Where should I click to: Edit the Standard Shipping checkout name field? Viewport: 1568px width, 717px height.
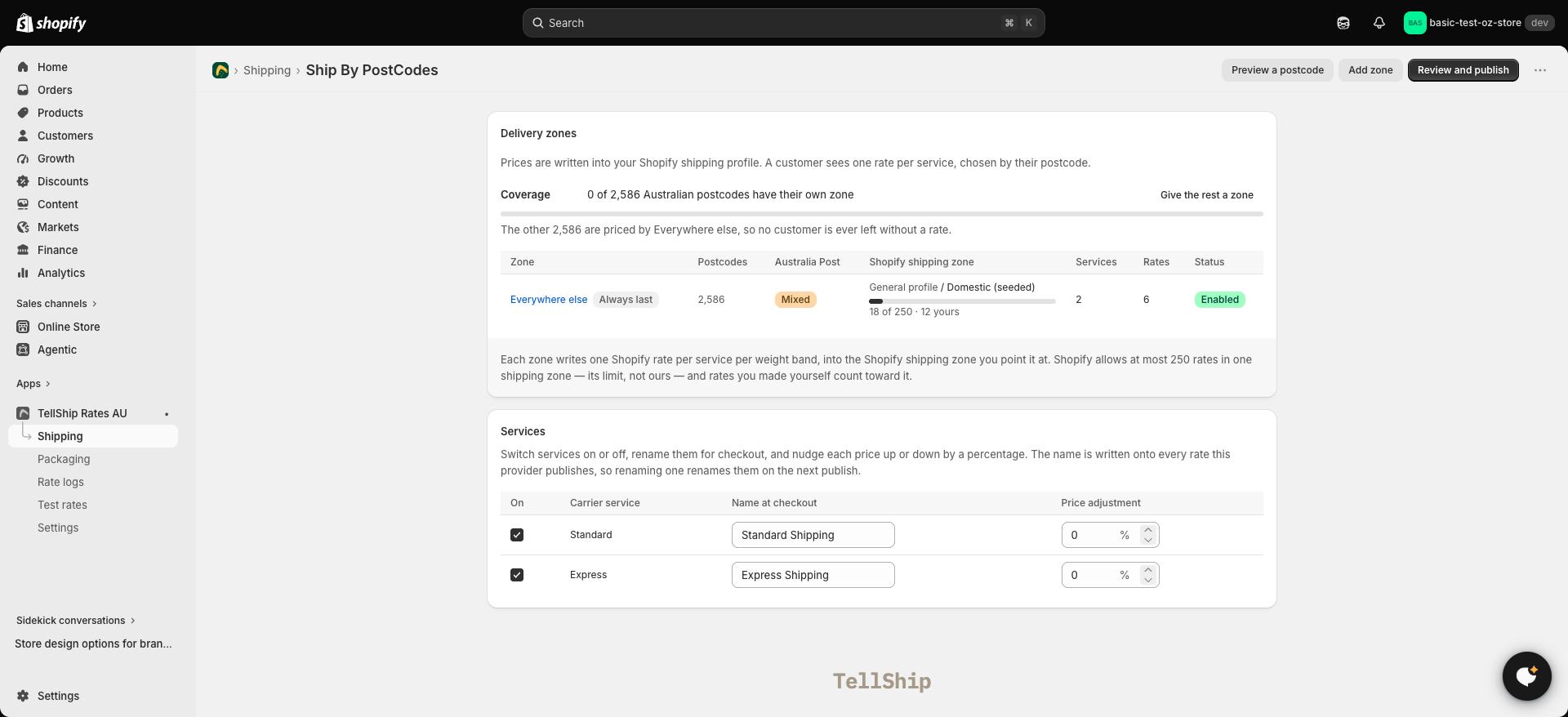[813, 535]
